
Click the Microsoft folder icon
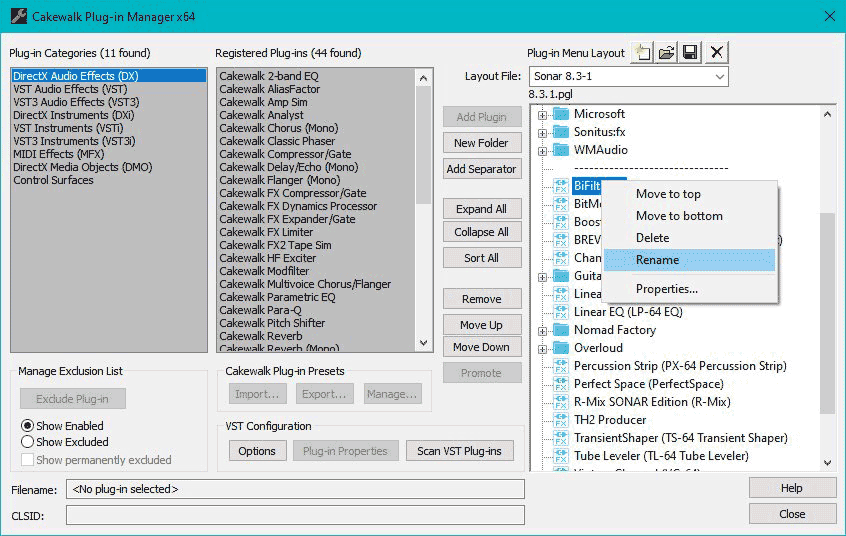[560, 114]
